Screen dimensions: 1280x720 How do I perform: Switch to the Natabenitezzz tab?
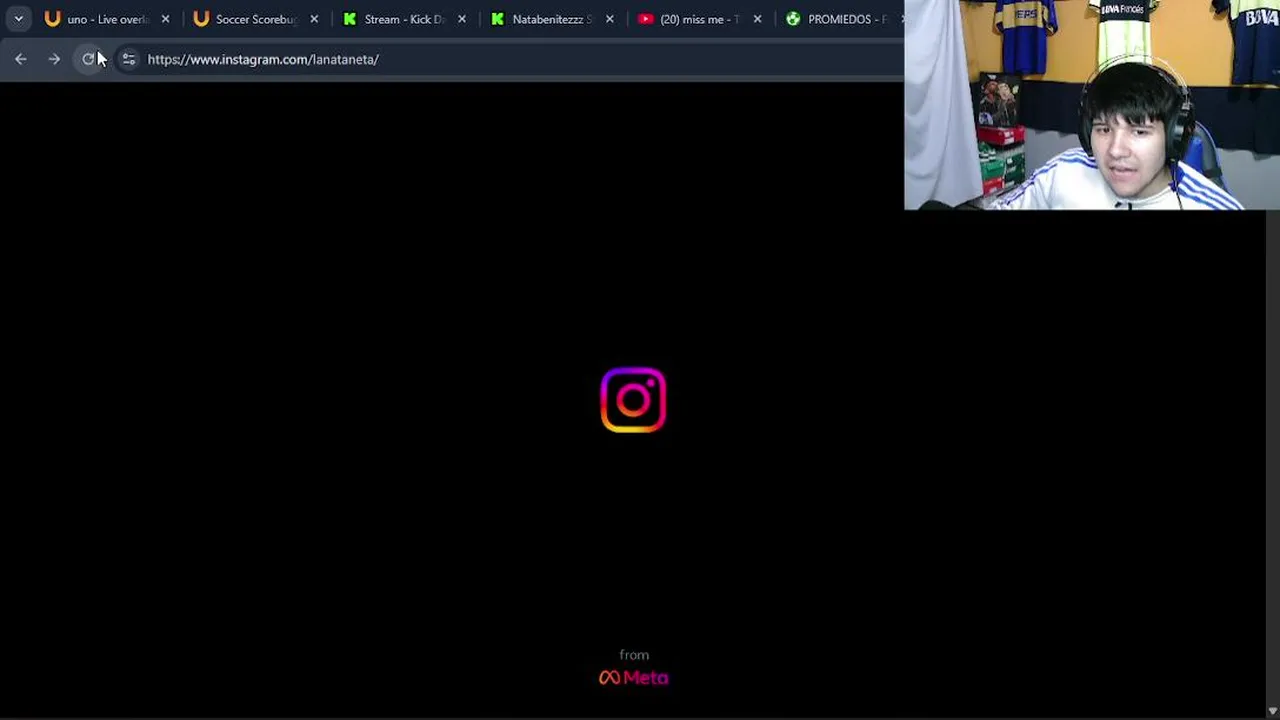pyautogui.click(x=550, y=19)
